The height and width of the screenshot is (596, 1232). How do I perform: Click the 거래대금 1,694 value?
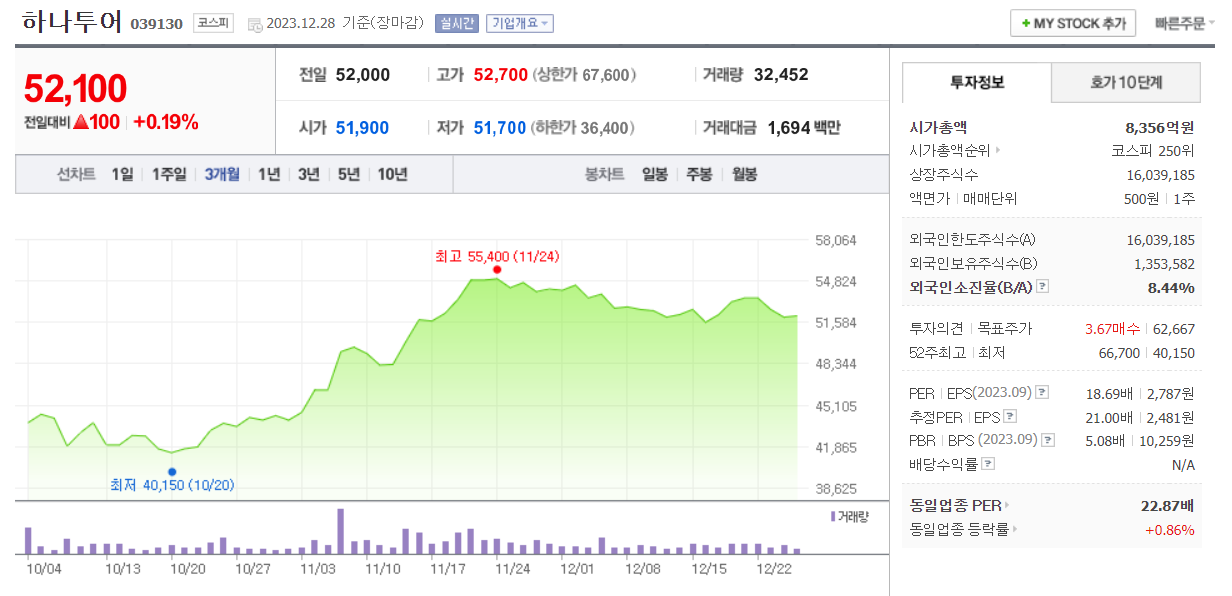click(x=789, y=128)
